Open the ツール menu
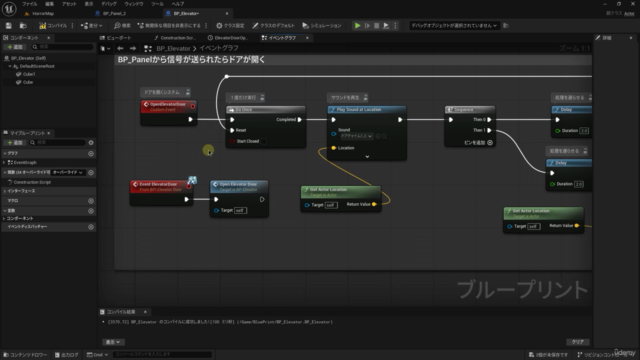Viewport: 640px width, 360px height. [x=157, y=4]
